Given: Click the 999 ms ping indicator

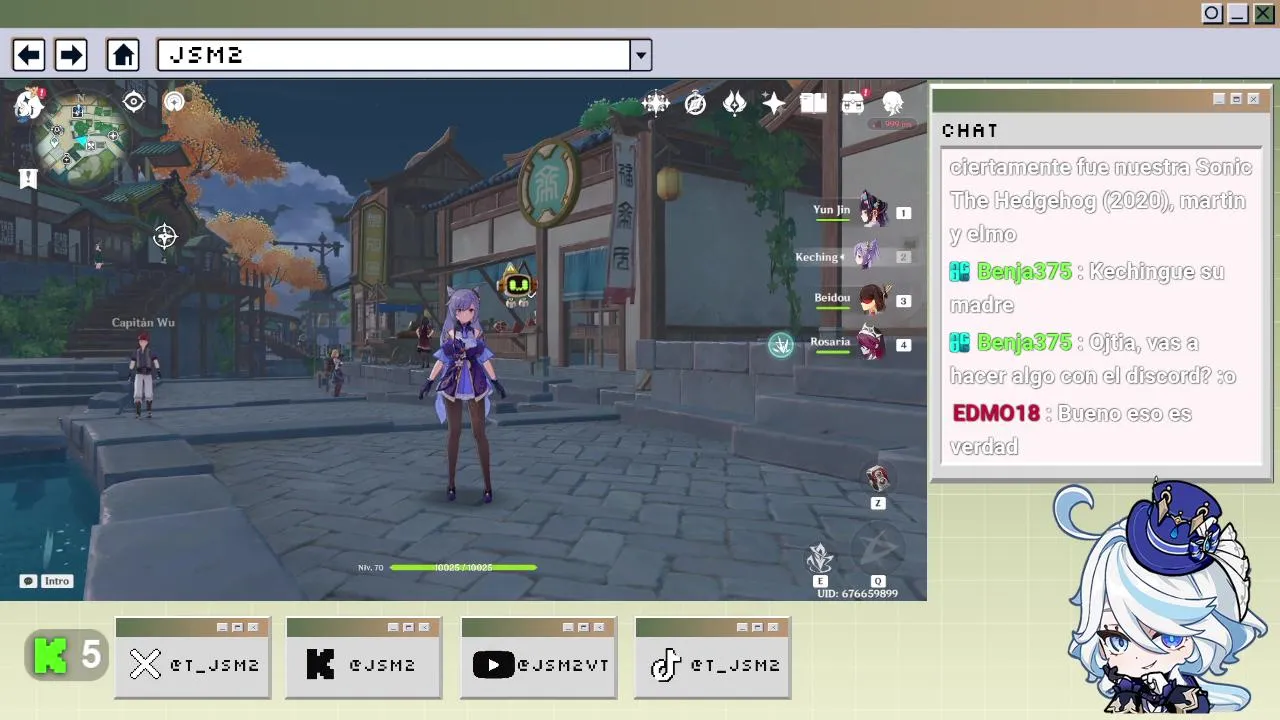Looking at the screenshot, I should click(x=890, y=124).
